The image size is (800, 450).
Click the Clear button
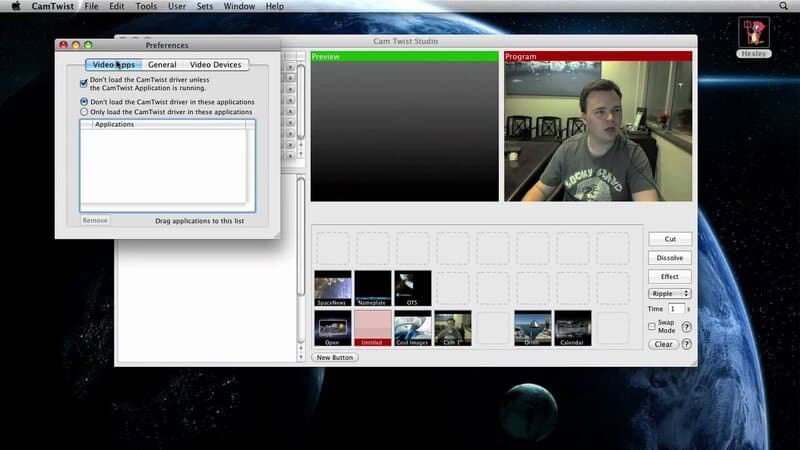click(x=663, y=344)
